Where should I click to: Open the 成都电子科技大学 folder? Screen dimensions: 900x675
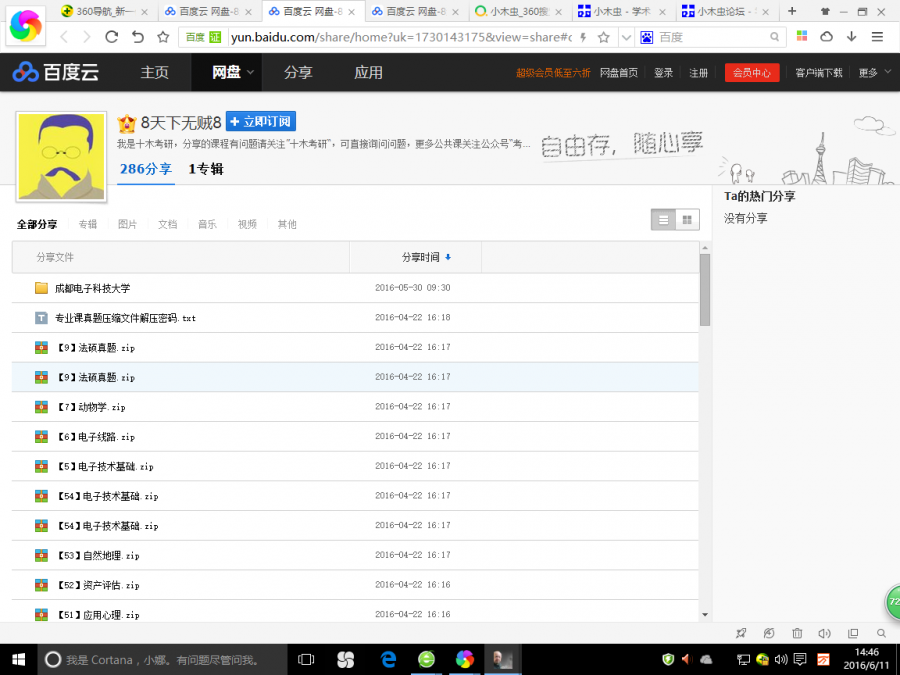(x=92, y=288)
